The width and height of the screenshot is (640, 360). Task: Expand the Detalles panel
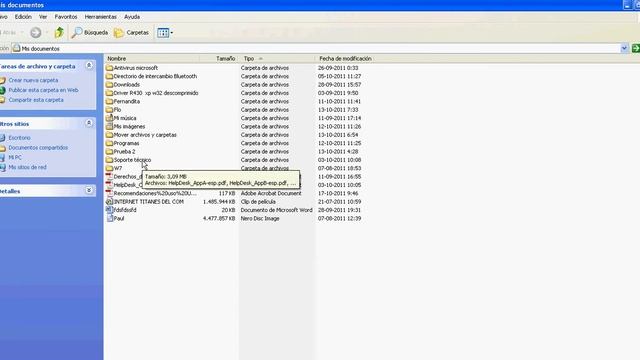89,191
